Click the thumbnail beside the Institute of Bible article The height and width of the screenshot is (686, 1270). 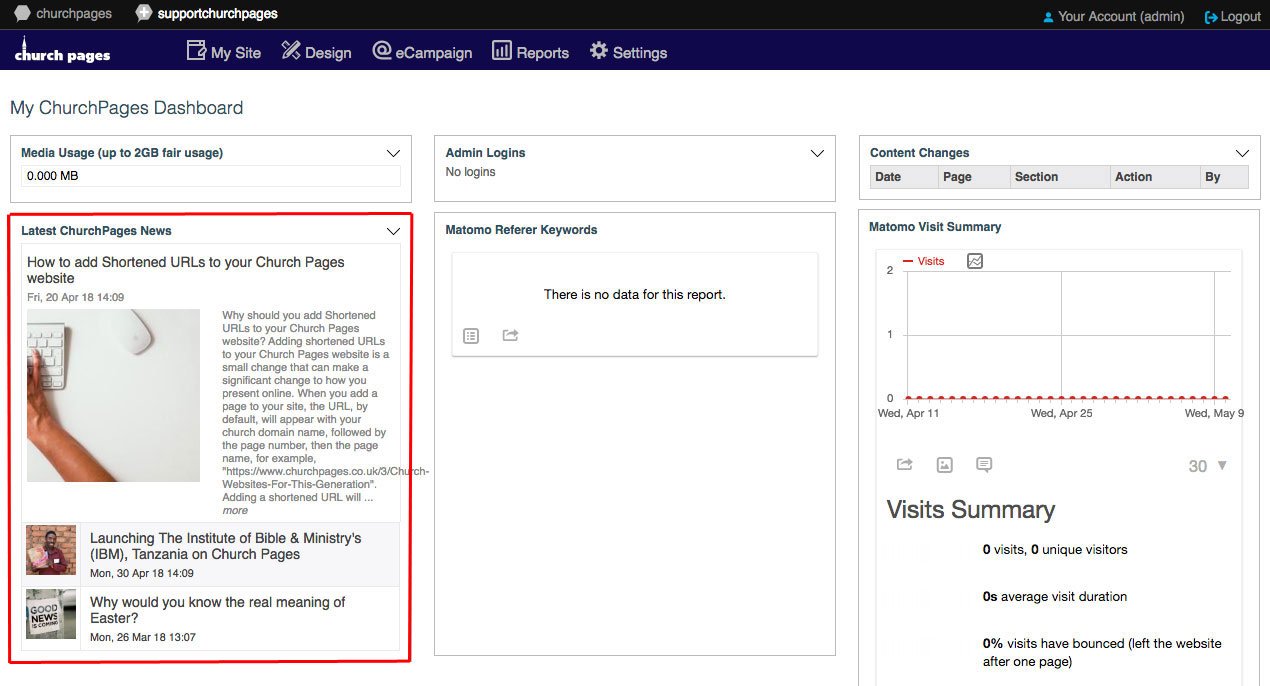point(51,551)
